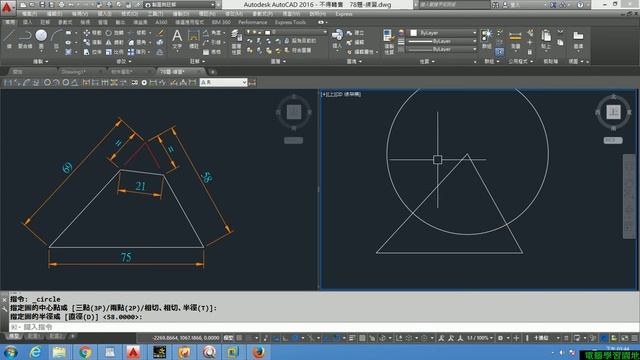Toggle Clean Screen in status bar
Image resolution: width=640 pixels, height=360 pixels.
tap(625, 338)
